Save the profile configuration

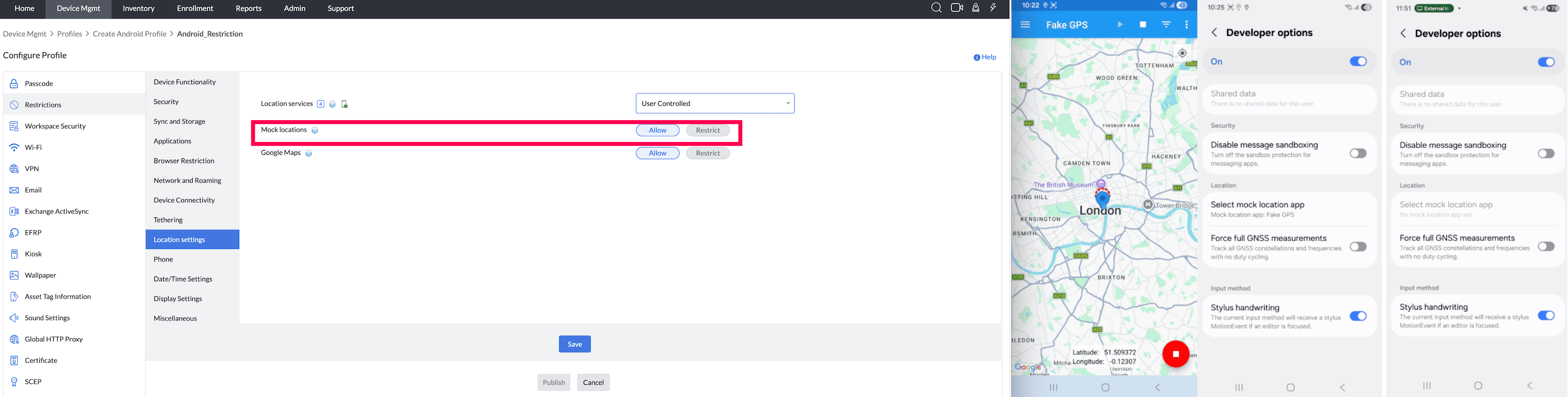tap(575, 344)
